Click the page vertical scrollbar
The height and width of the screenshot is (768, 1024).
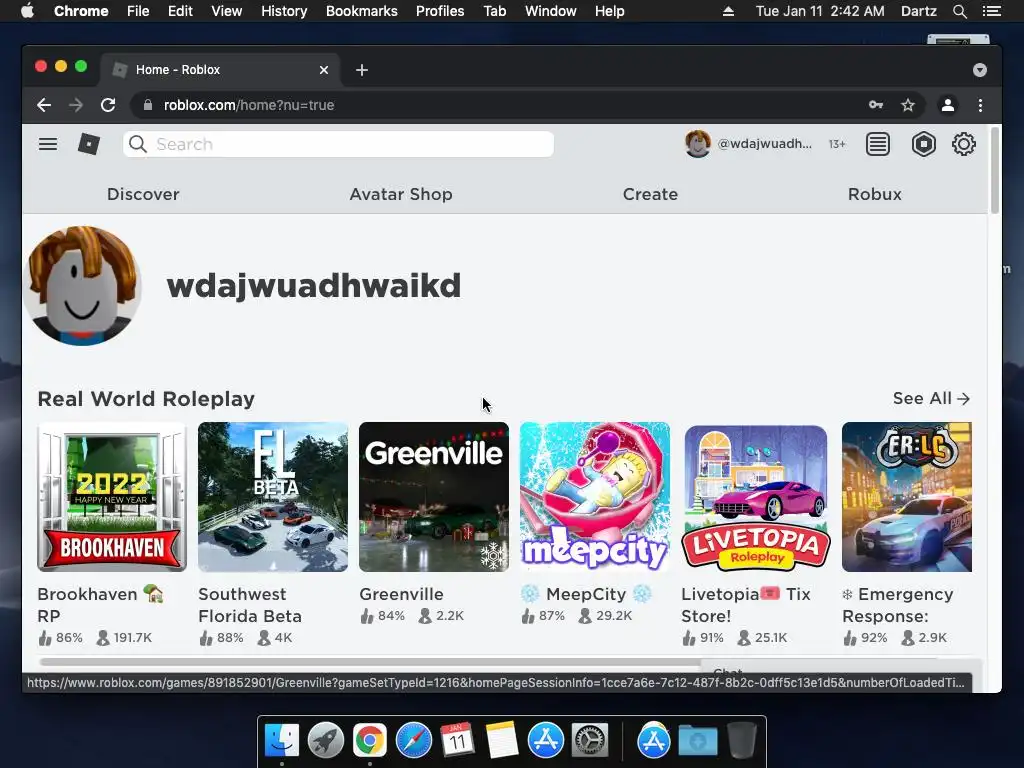[995, 171]
